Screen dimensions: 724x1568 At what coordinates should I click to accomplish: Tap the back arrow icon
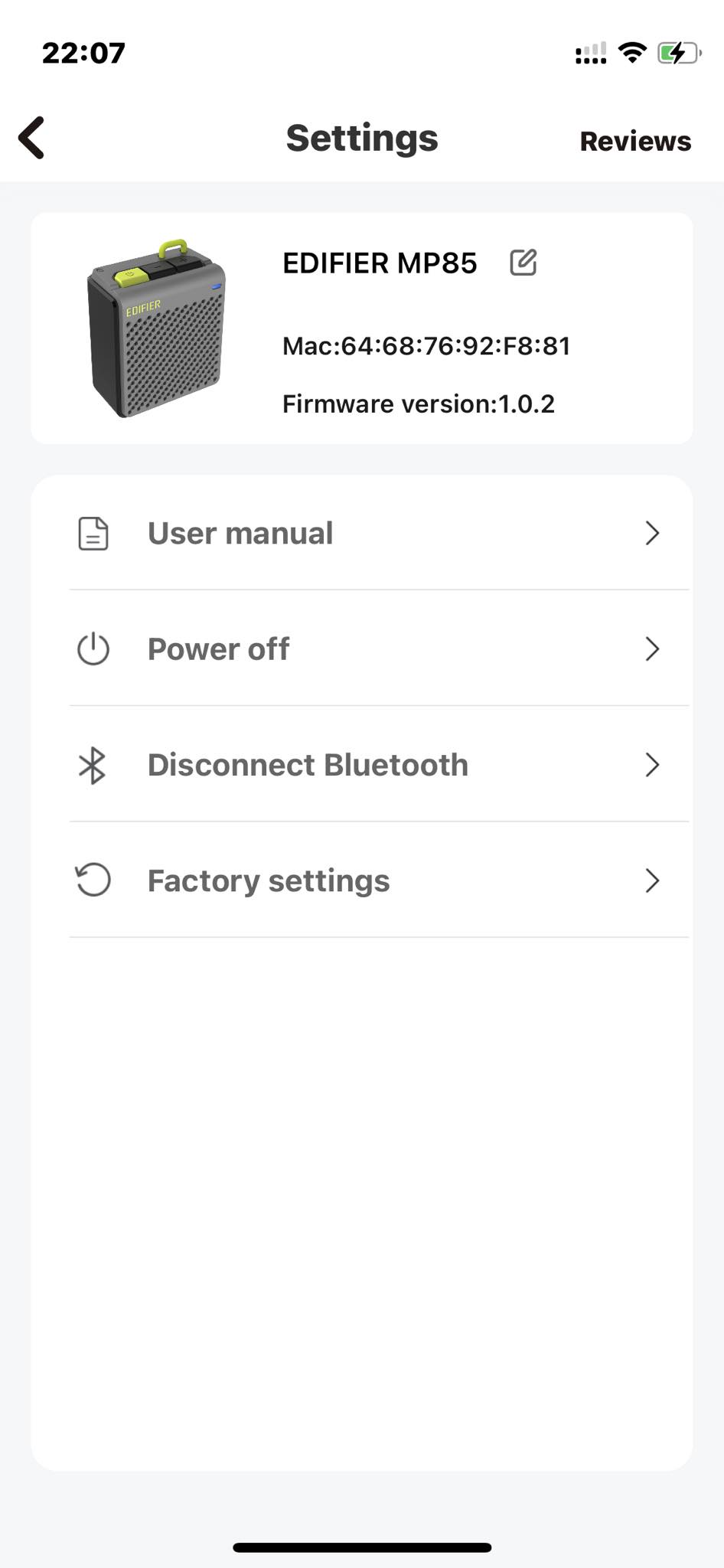[x=32, y=138]
